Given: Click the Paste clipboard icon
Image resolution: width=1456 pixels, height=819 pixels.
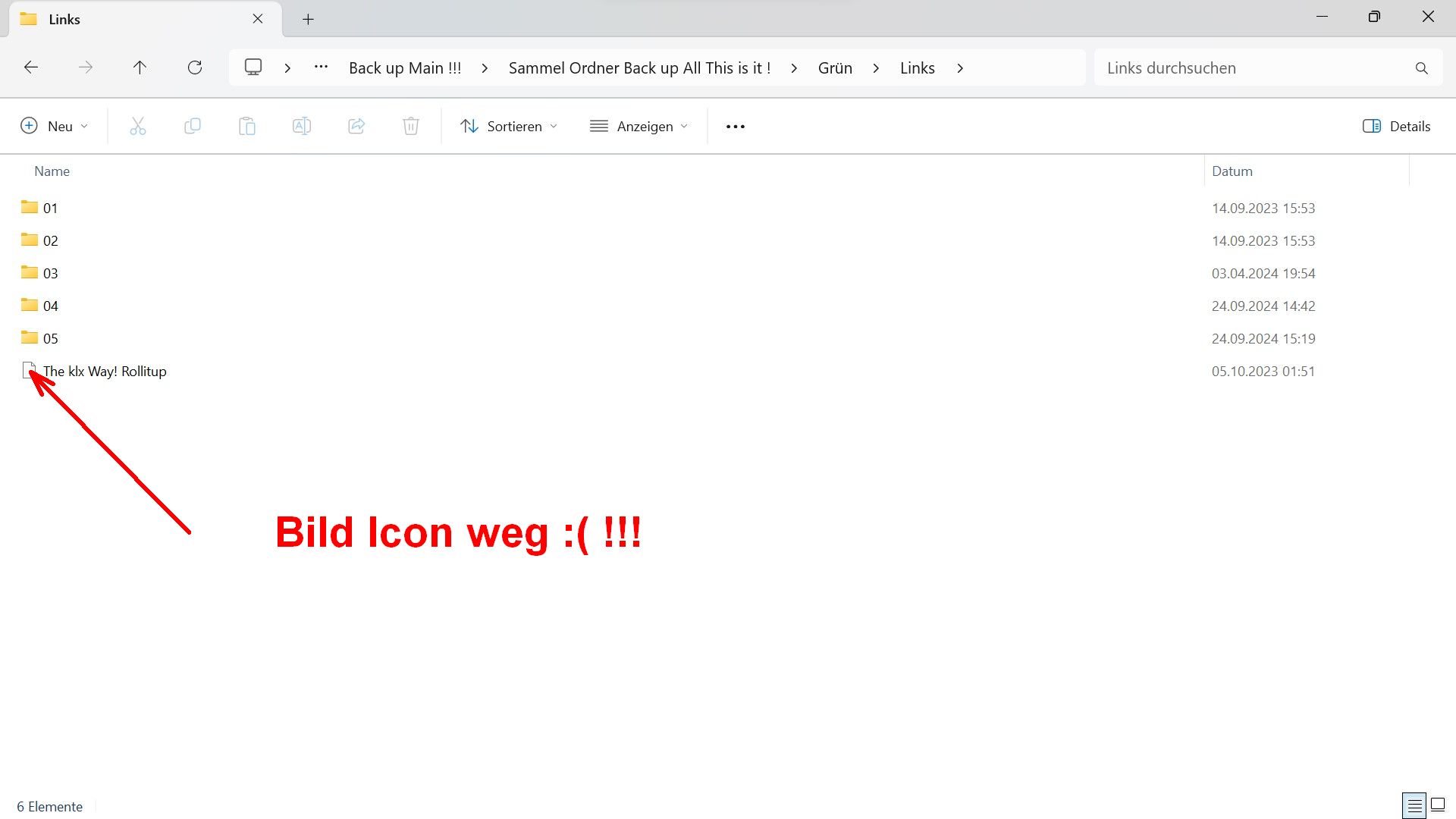Looking at the screenshot, I should coord(246,126).
